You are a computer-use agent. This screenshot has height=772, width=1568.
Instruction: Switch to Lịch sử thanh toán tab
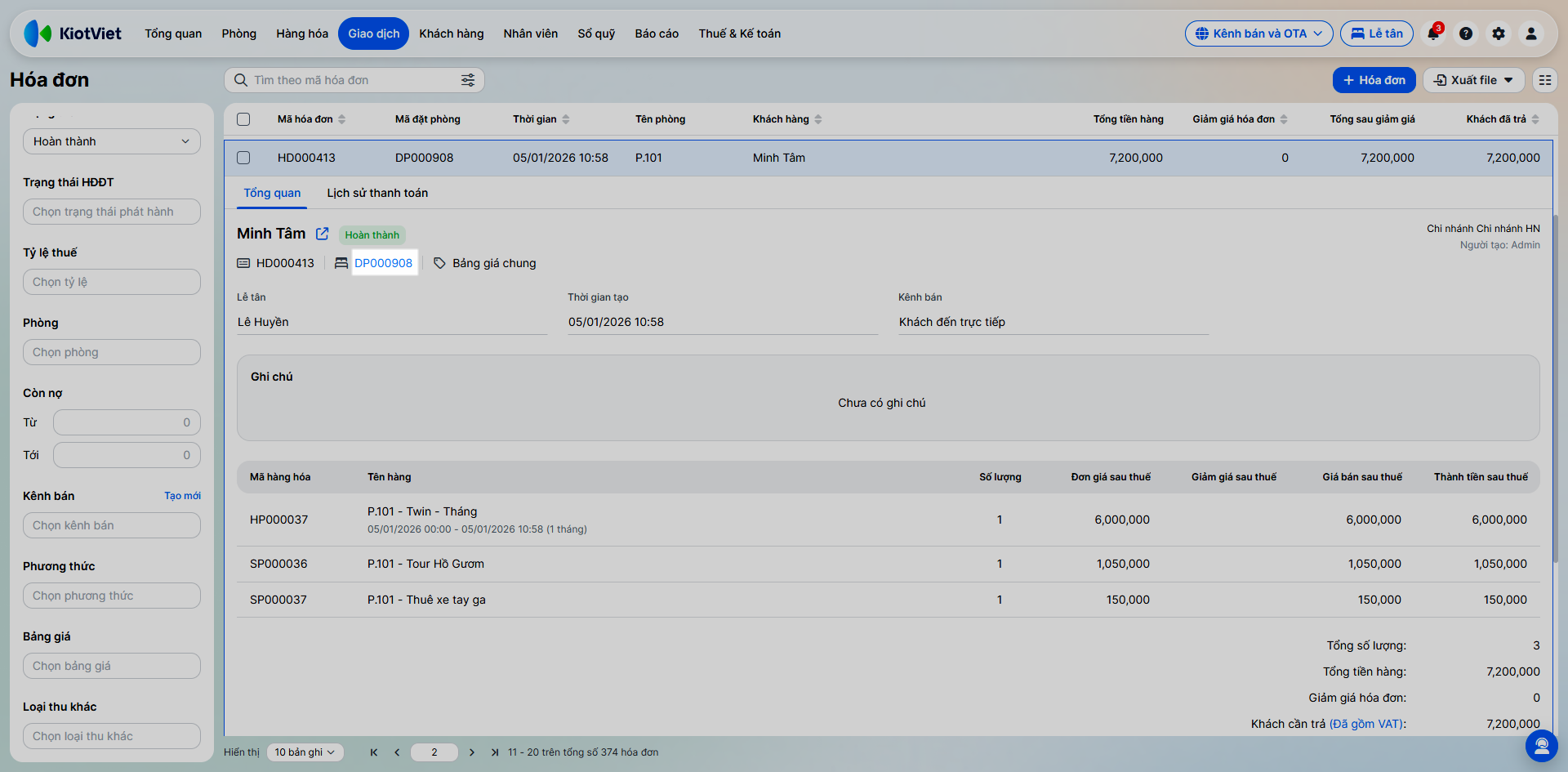coord(377,193)
